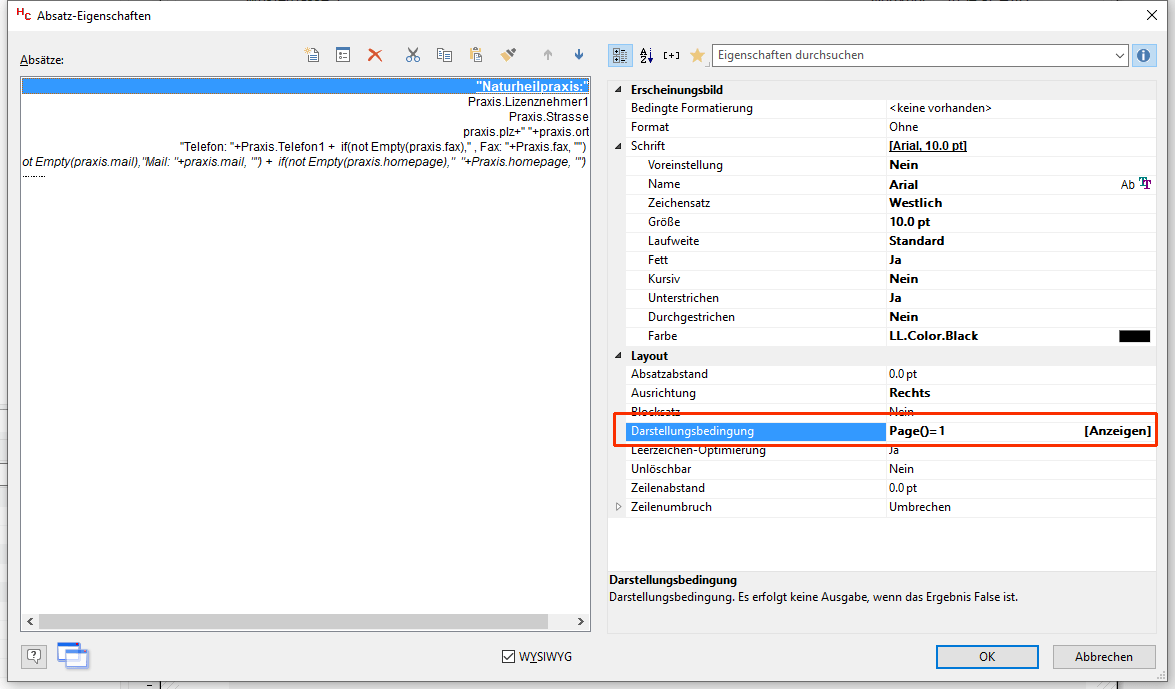Open the help button at bottom left

coord(35,656)
